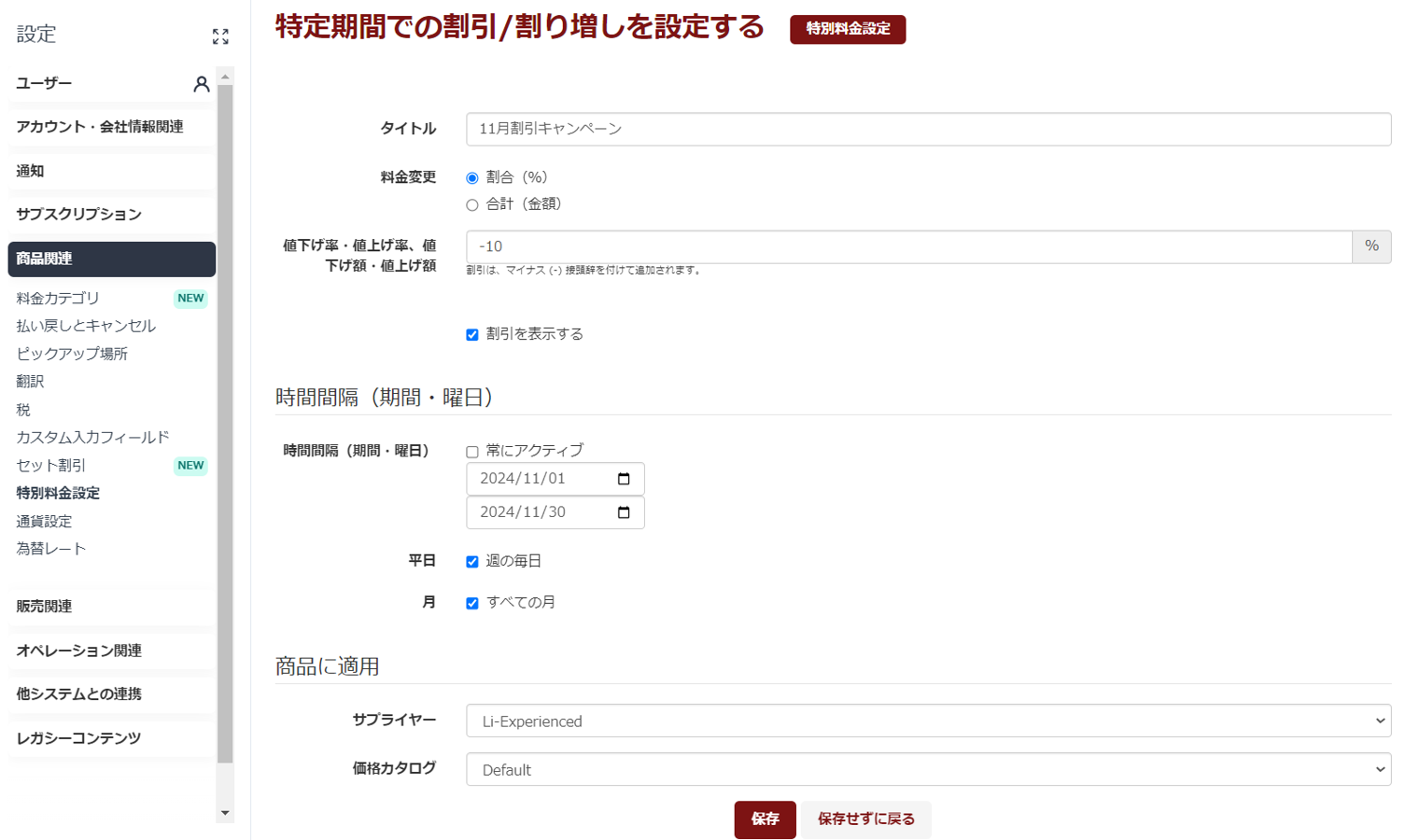1406x840 pixels.
Task: Click the user profile icon next to ユーザー
Action: [x=201, y=84]
